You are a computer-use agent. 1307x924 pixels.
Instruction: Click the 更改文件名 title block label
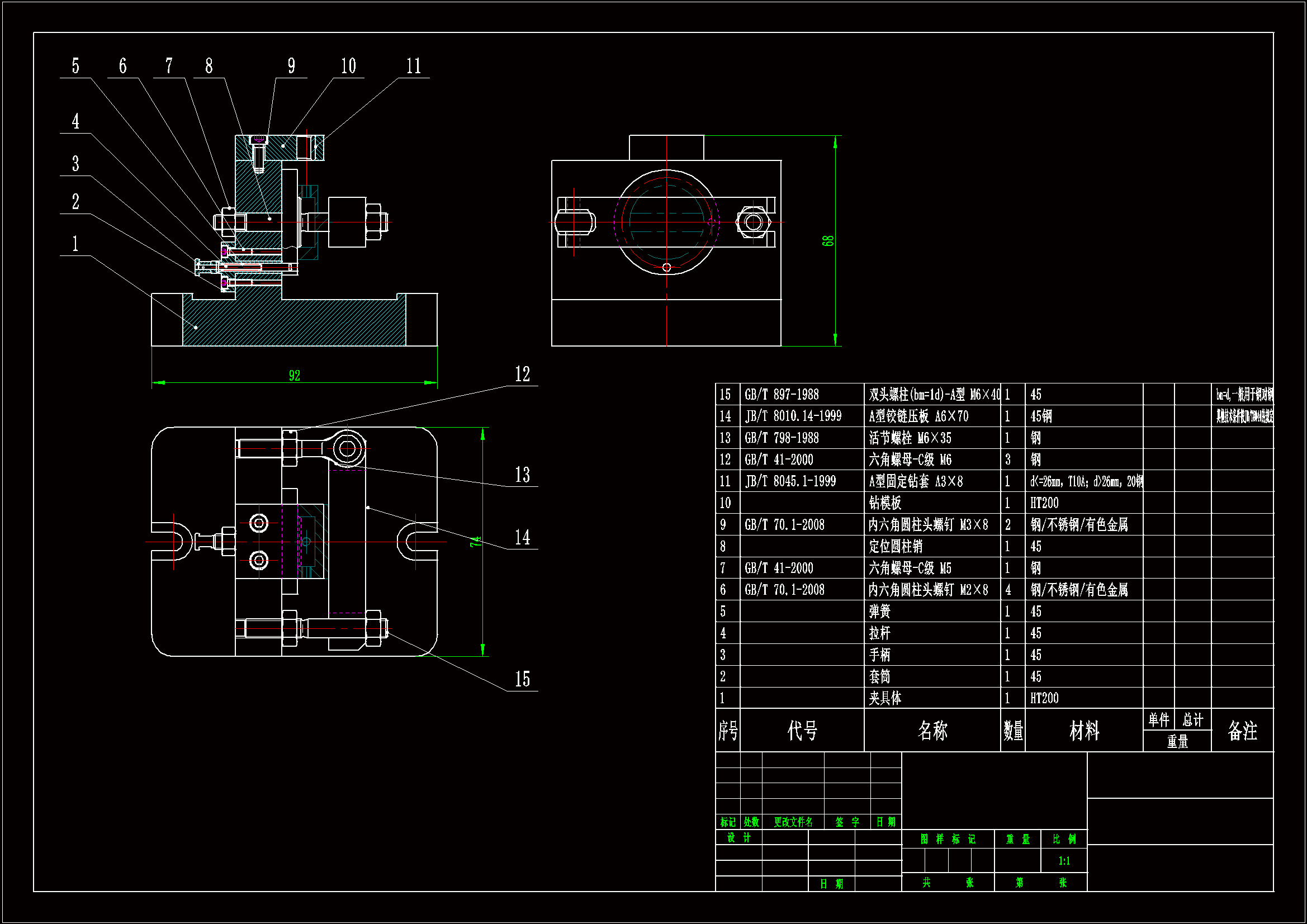(x=793, y=822)
